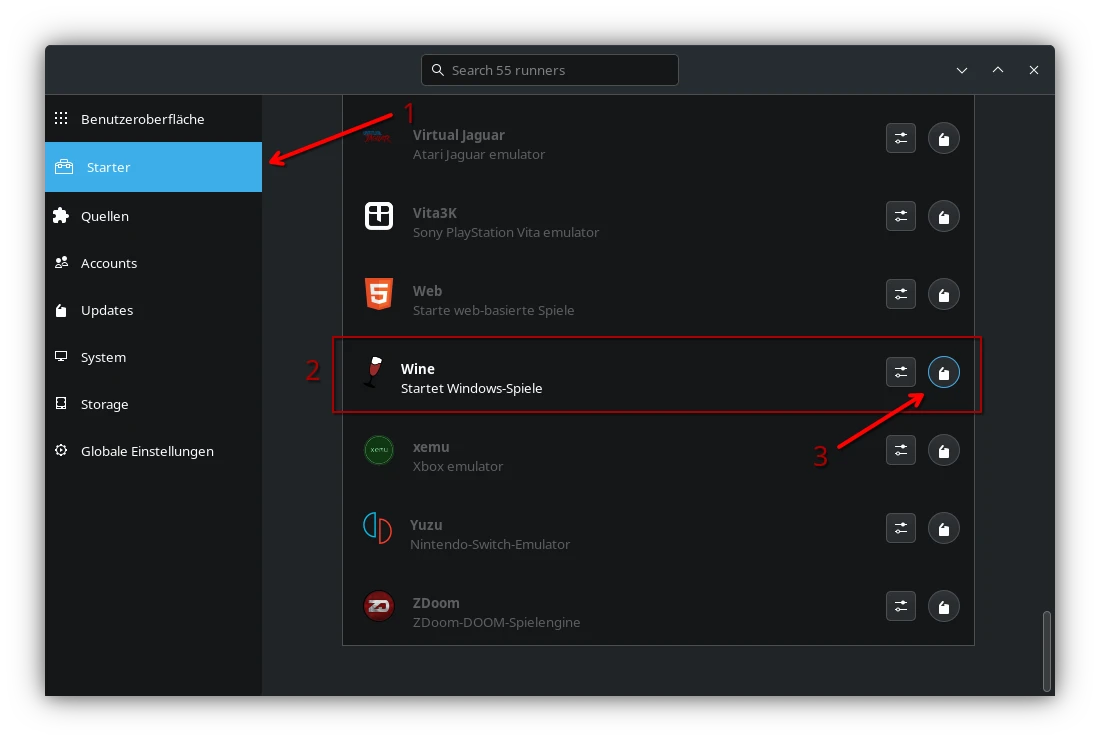Go to Accounts settings
Screen dimensions: 1100x741
coord(109,263)
